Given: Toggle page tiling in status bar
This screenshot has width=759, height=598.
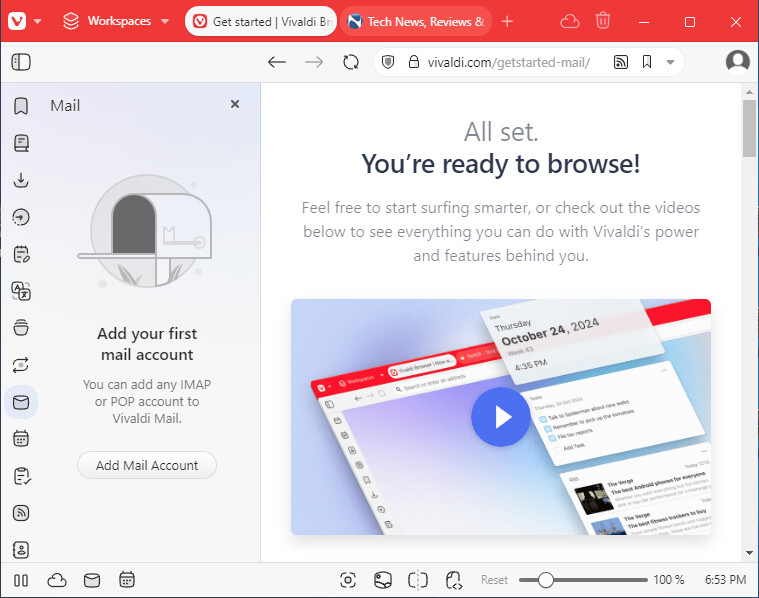Looking at the screenshot, I should (418, 580).
